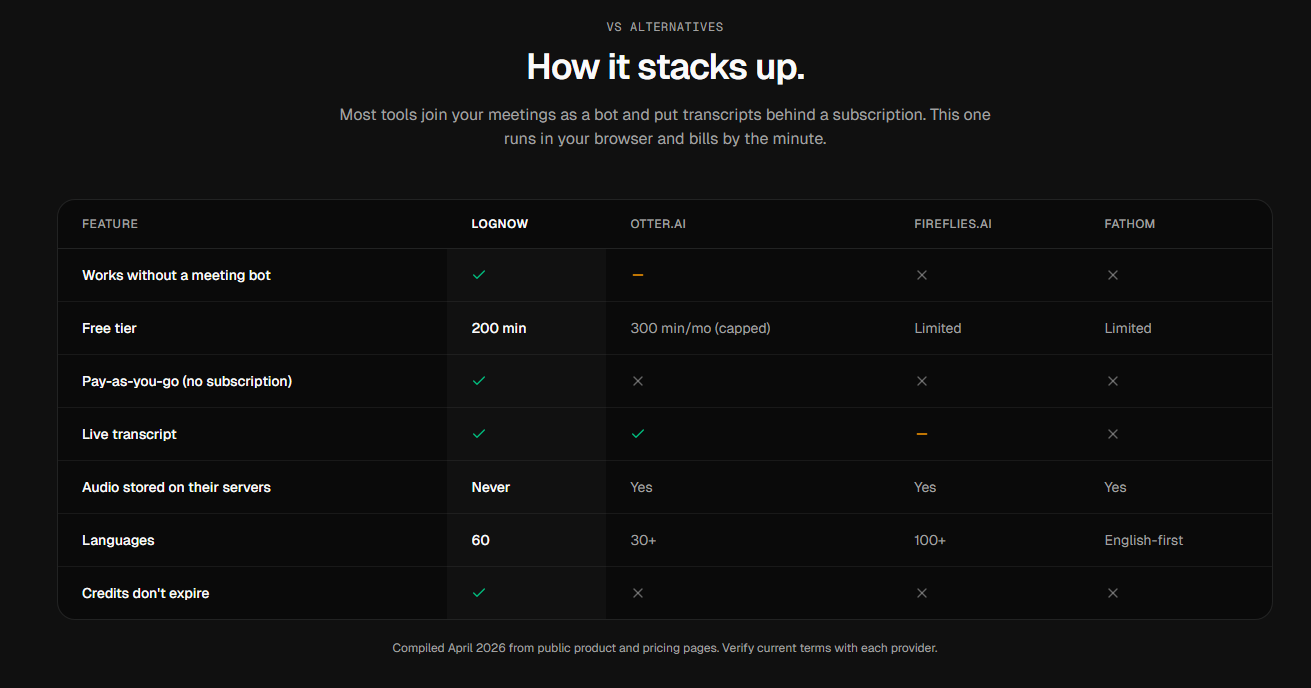Click the "Compiled April 2026" footnote text
Viewport: 1311px width, 688px height.
click(x=665, y=648)
